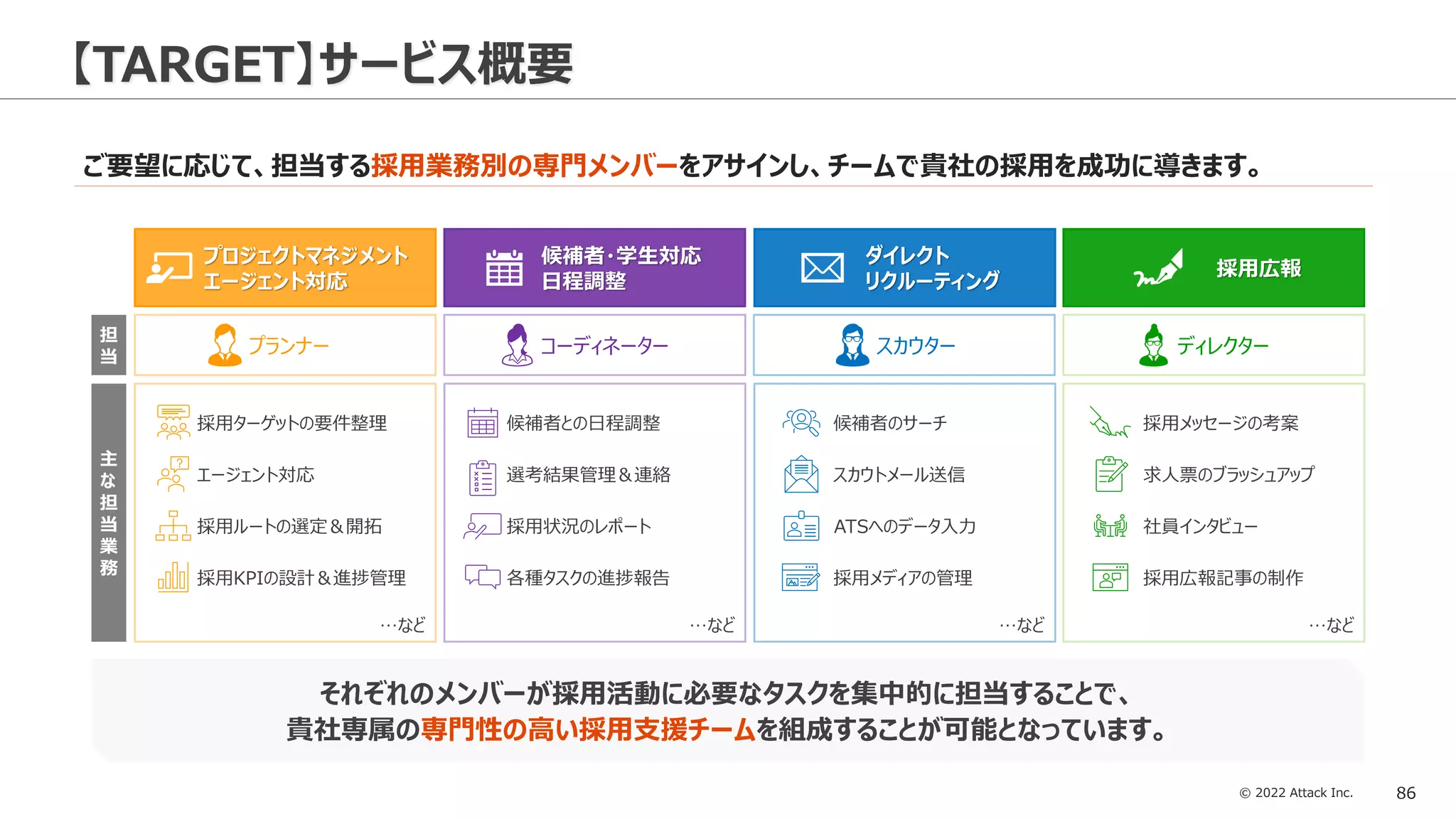Viewport: 1456px width, 819px height.
Task: Click the blue スカウター person avatar
Action: click(852, 345)
